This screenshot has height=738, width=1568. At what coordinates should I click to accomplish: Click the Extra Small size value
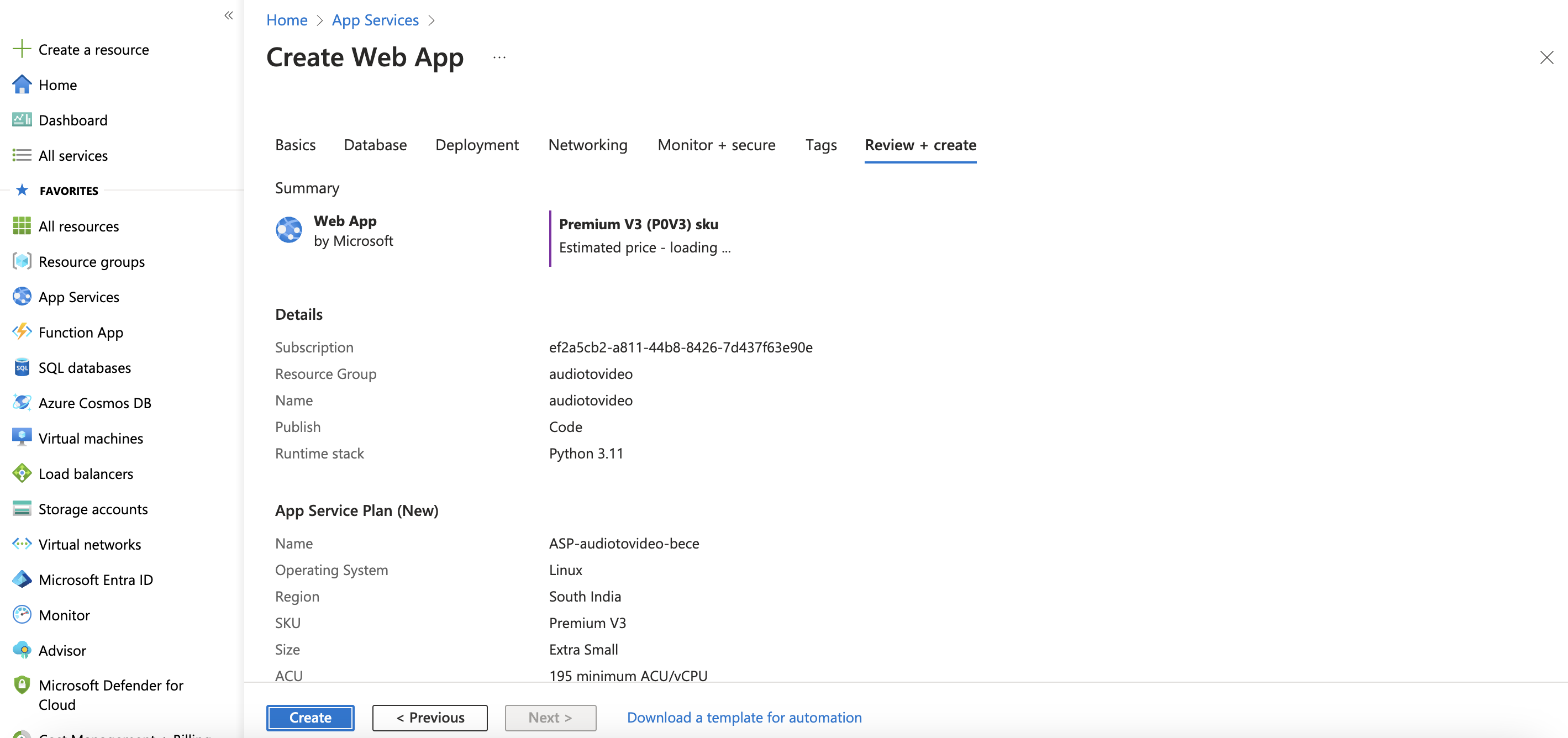[x=583, y=649]
